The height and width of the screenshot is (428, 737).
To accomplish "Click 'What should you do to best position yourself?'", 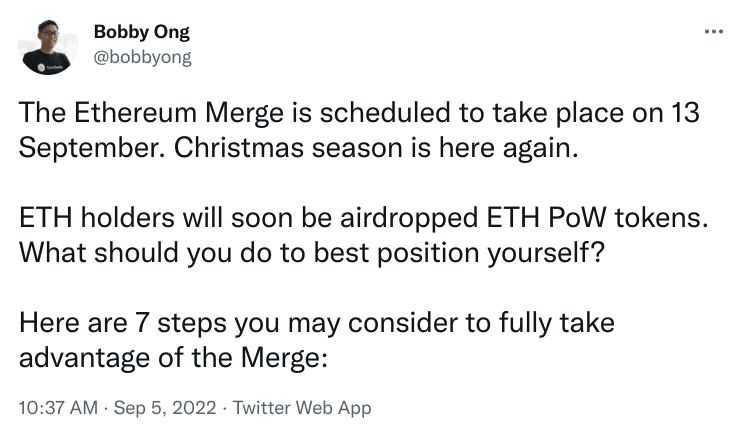I will (x=311, y=253).
